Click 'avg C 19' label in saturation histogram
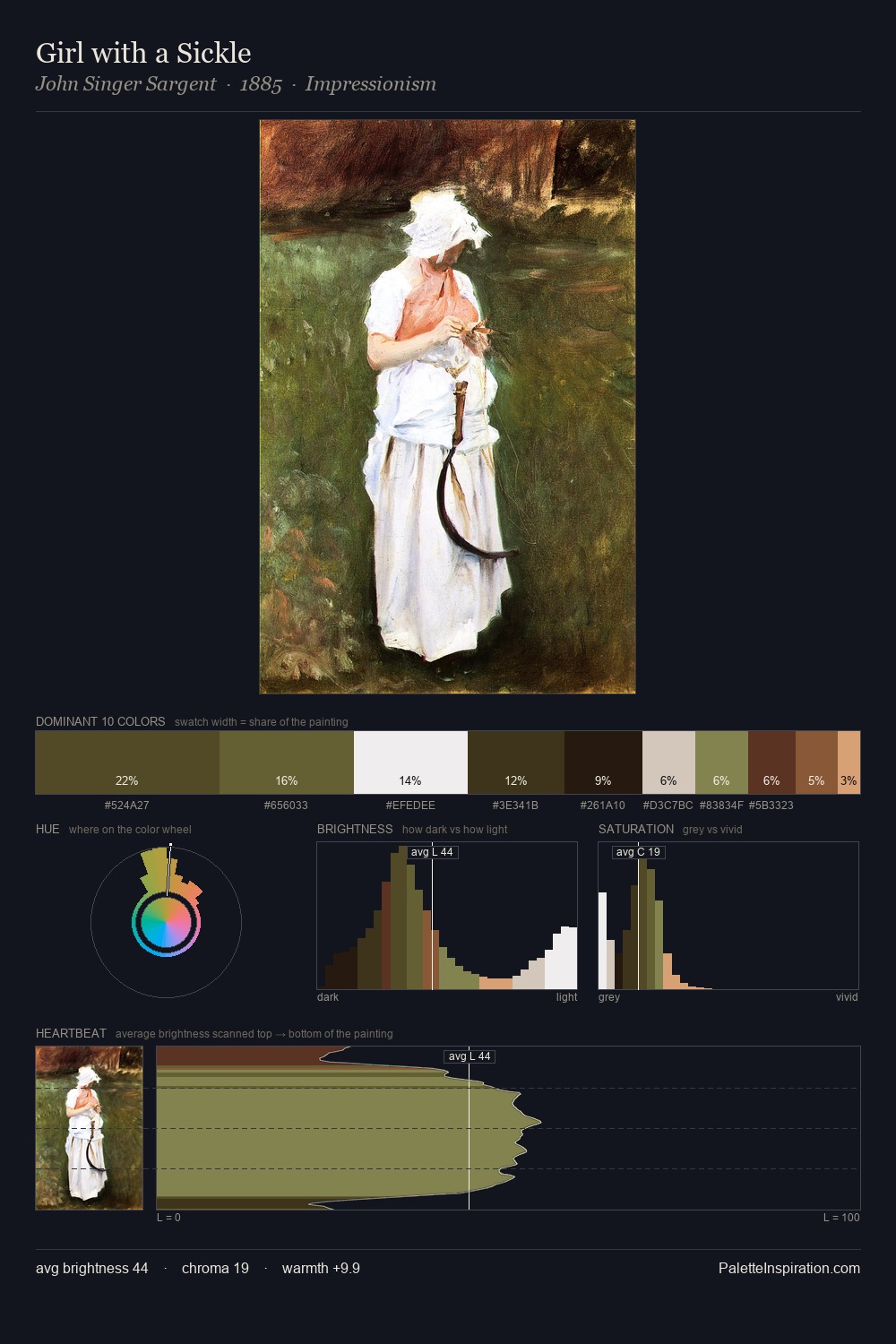This screenshot has width=896, height=1344. (638, 852)
